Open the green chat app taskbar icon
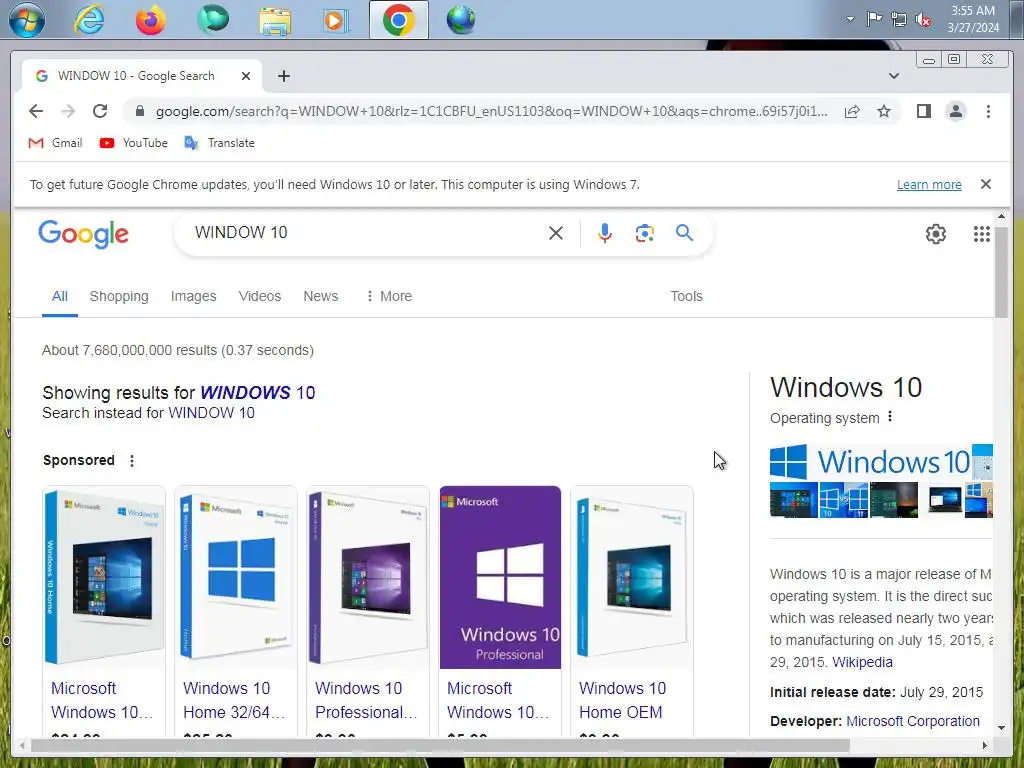The image size is (1024, 768). [213, 19]
